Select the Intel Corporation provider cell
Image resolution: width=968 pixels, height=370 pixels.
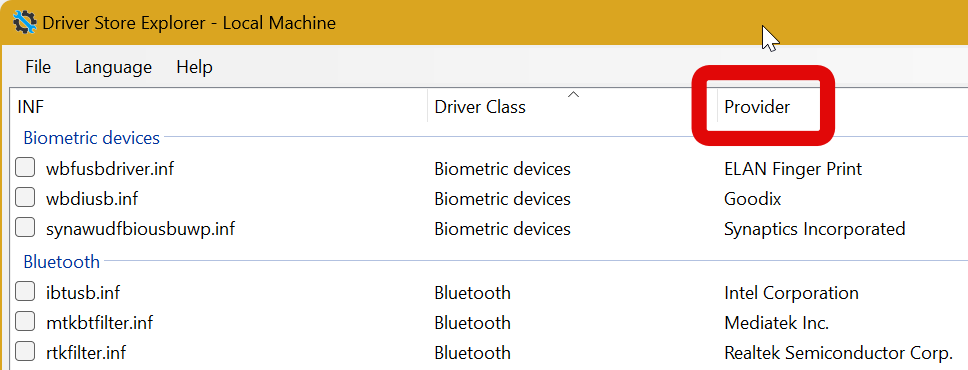[791, 292]
